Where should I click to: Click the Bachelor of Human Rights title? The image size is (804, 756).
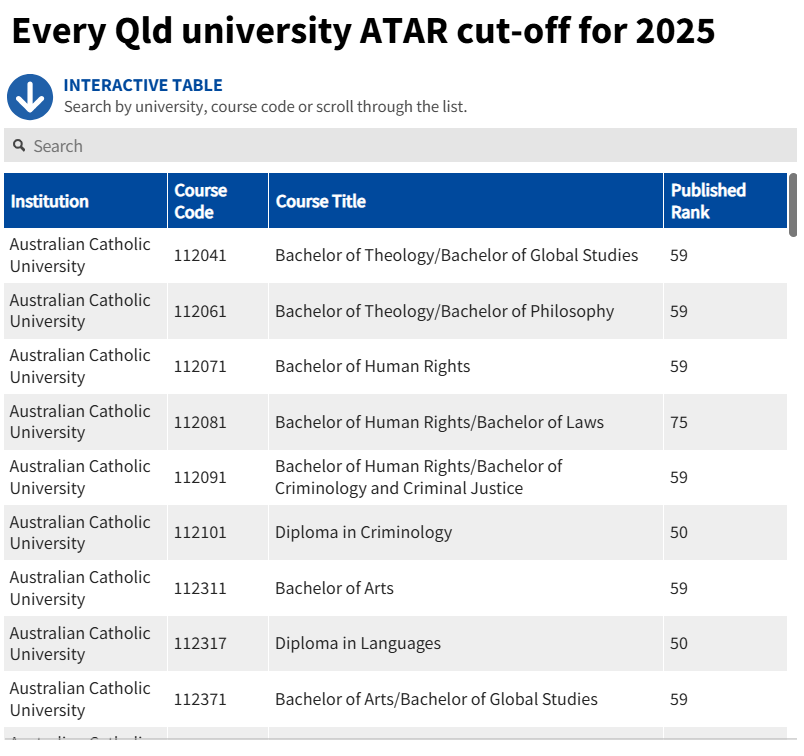click(373, 367)
